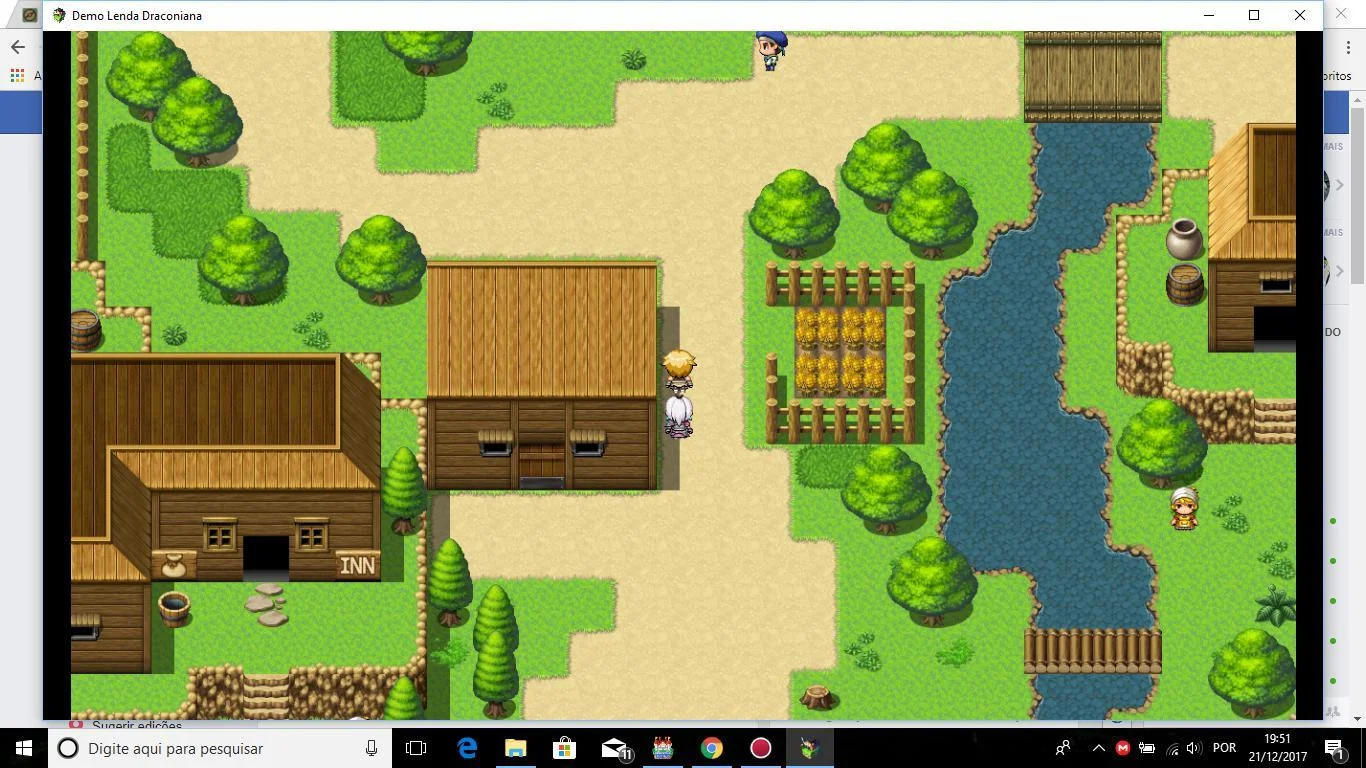Click the battery status tray icon
The height and width of the screenshot is (768, 1366).
coord(1146,748)
